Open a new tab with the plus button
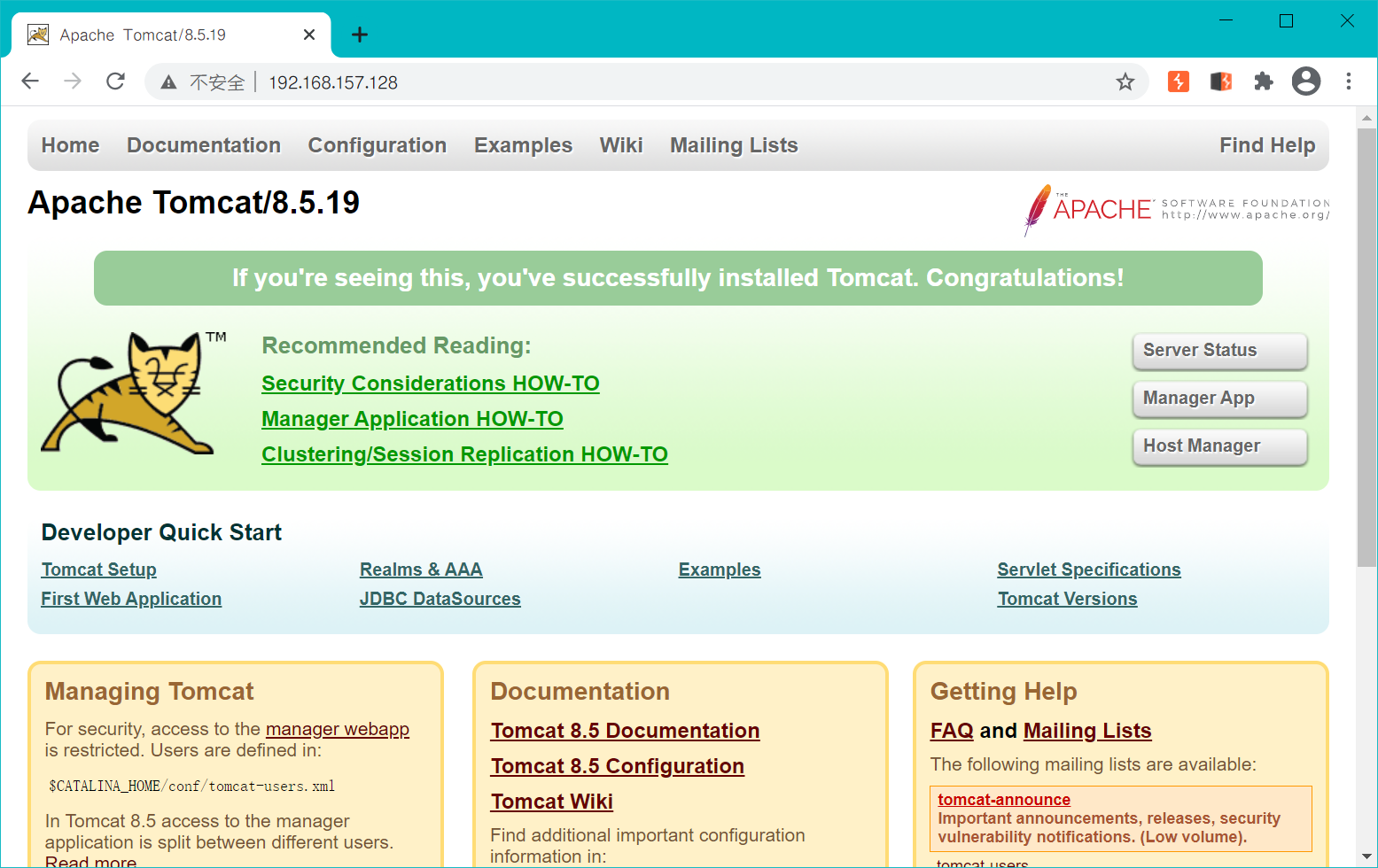The width and height of the screenshot is (1378, 868). click(359, 35)
